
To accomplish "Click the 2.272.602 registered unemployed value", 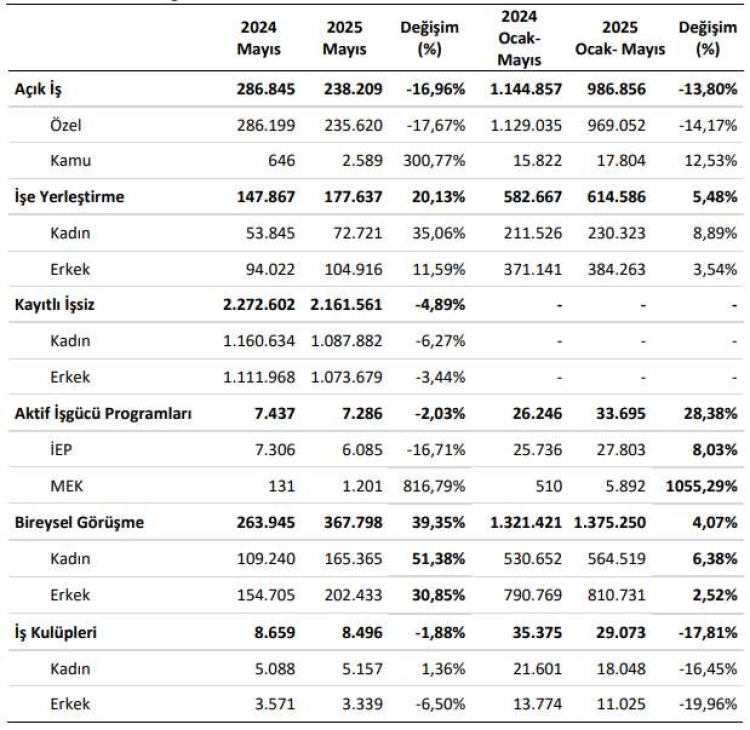I will tap(259, 305).
